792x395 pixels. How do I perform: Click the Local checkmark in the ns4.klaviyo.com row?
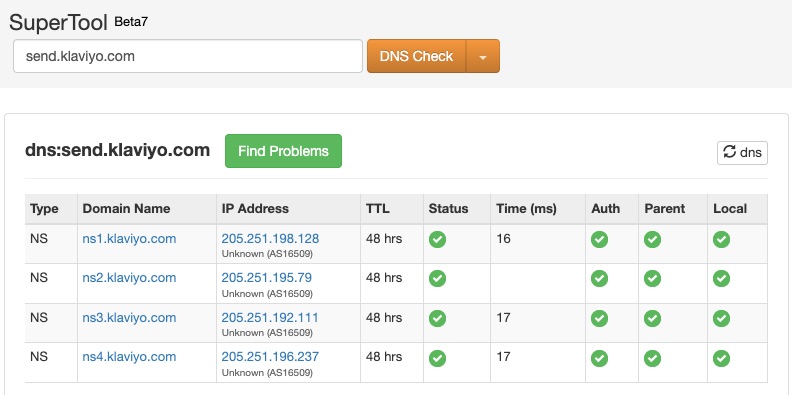pyautogui.click(x=721, y=358)
